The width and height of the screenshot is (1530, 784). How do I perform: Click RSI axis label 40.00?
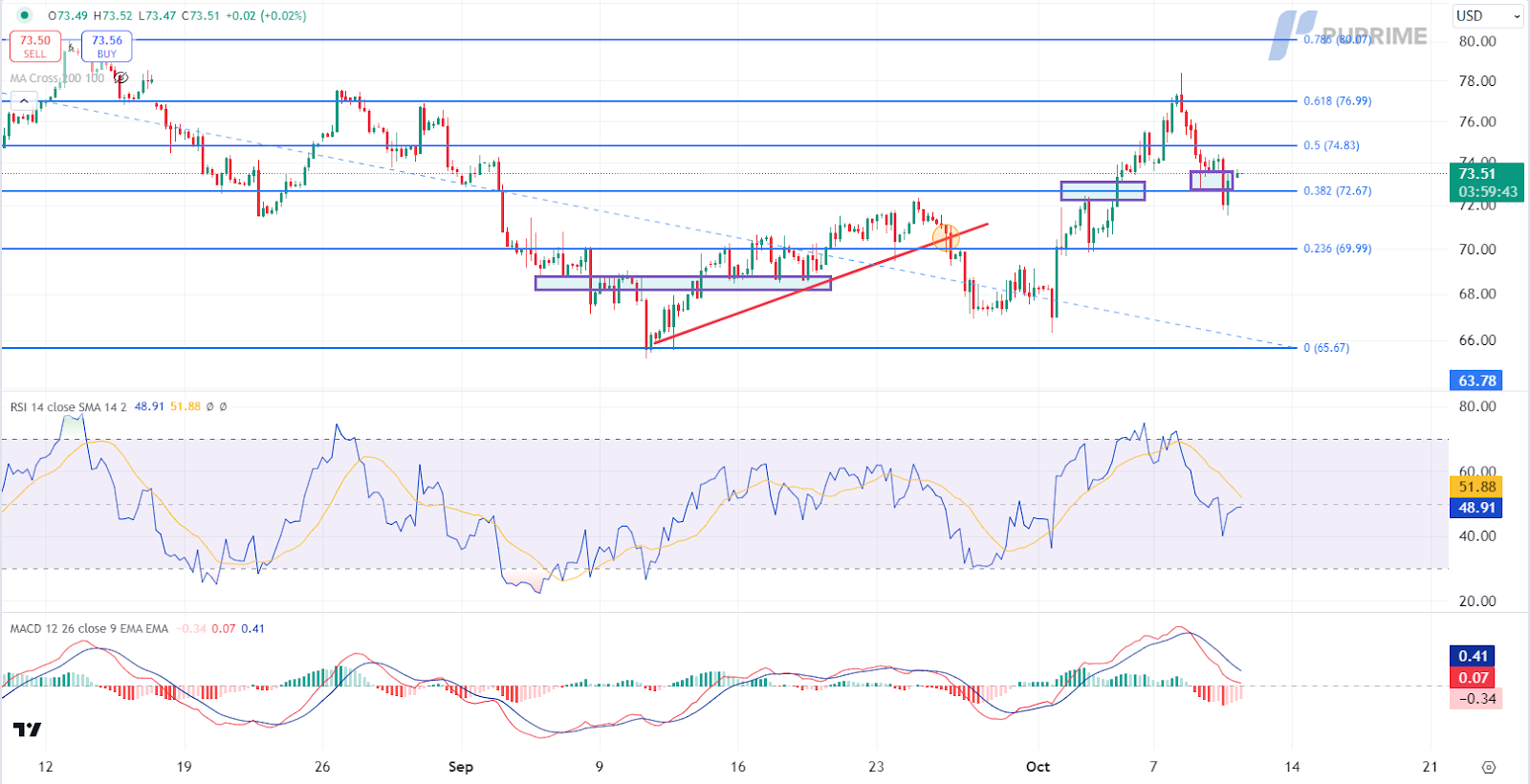pos(1477,535)
